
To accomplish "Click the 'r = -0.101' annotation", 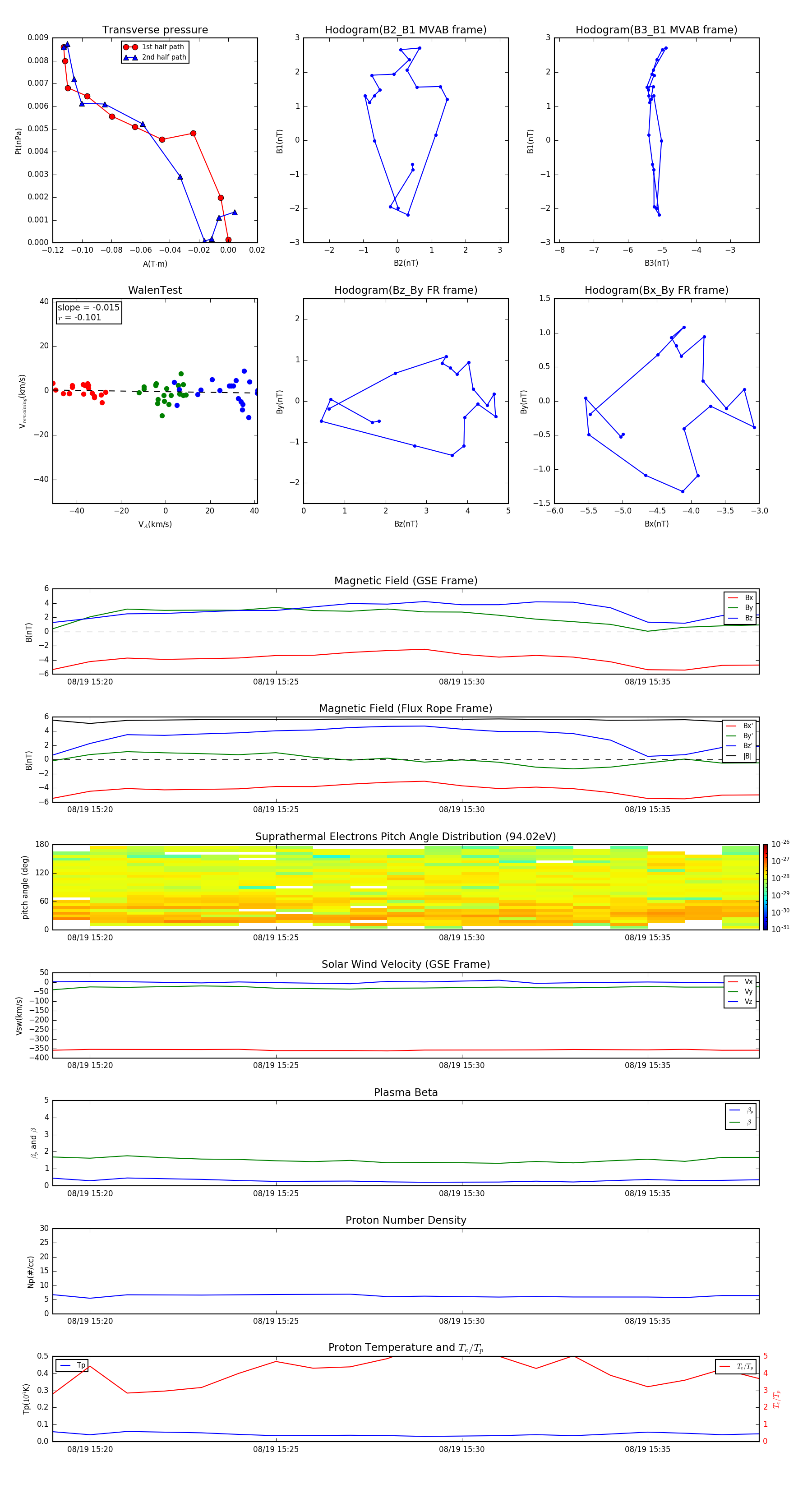I will click(x=80, y=317).
